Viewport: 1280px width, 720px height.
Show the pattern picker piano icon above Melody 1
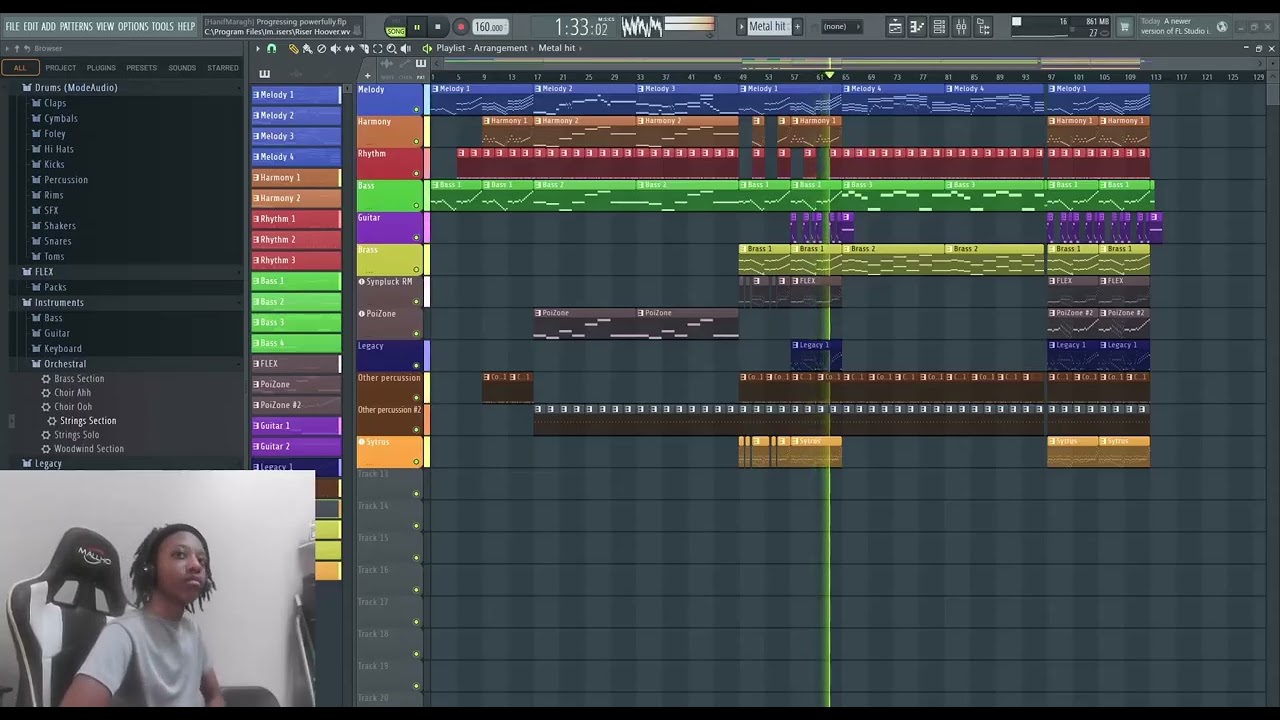pos(264,74)
